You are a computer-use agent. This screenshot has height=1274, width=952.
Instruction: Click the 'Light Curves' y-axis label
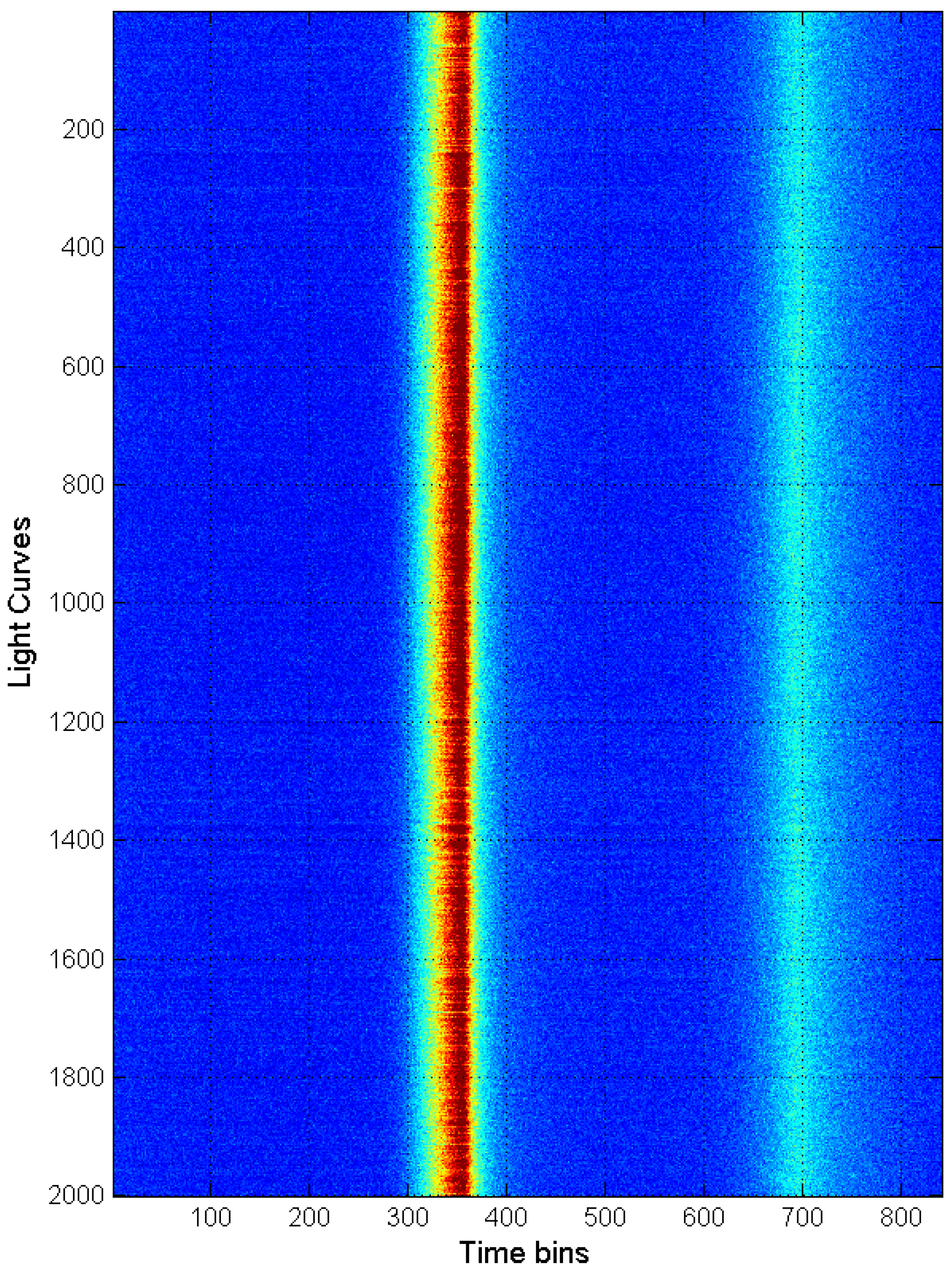(20, 602)
